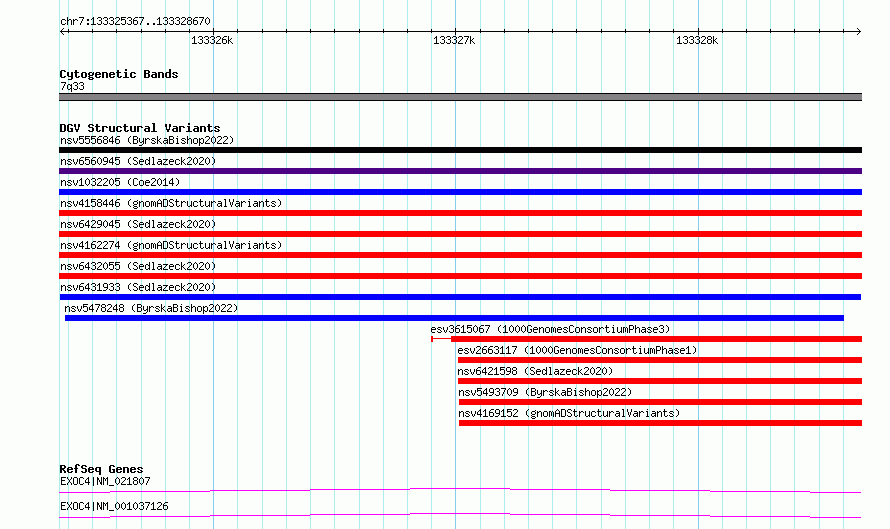Click the red nsv6421598 variant bar
Screen dimensions: 890x529
[x=660, y=381]
